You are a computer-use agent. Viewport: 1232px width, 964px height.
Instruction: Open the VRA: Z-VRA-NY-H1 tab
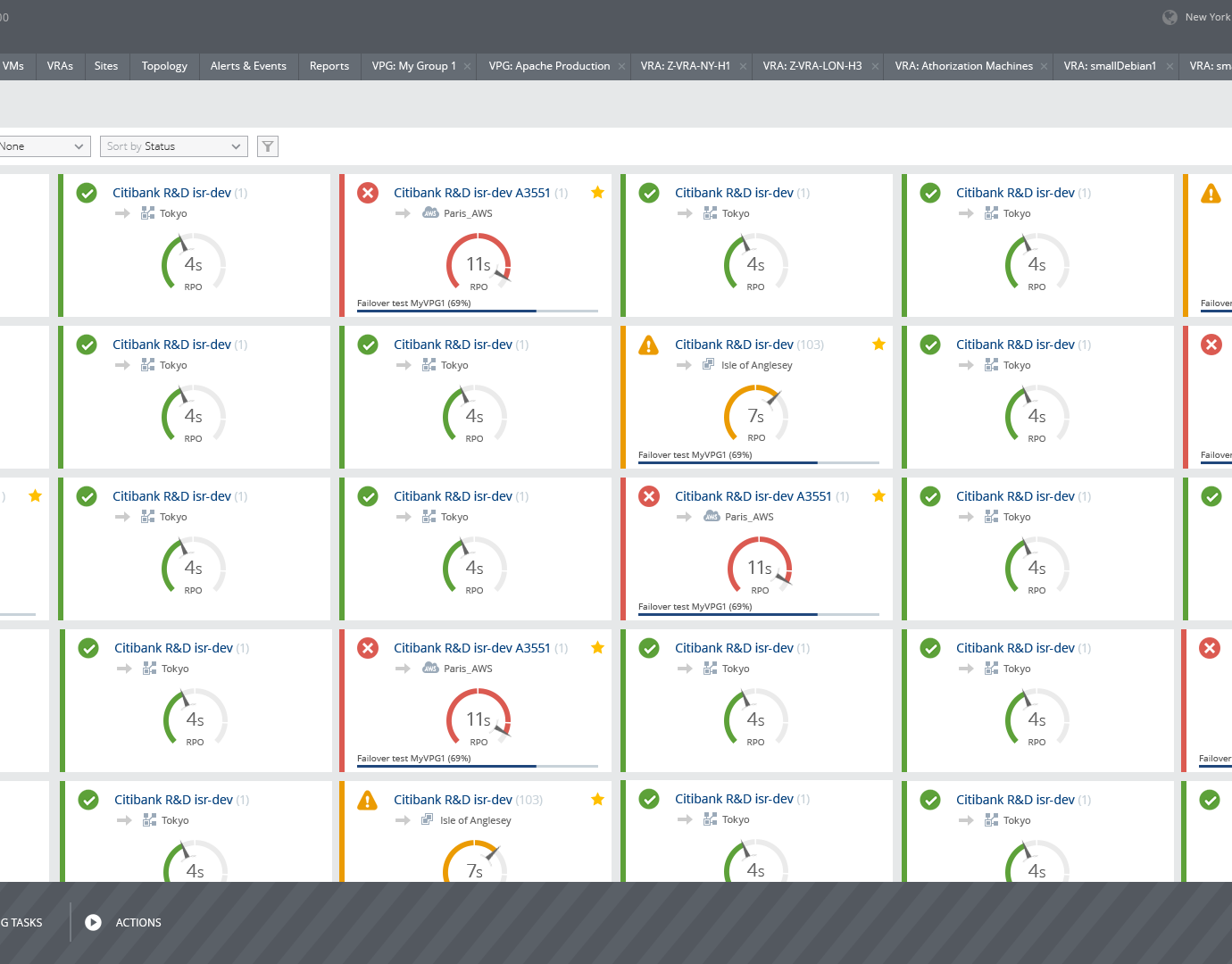(x=685, y=66)
